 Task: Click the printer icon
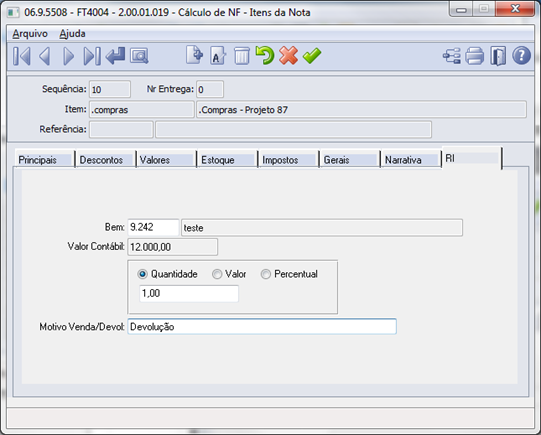coord(475,56)
